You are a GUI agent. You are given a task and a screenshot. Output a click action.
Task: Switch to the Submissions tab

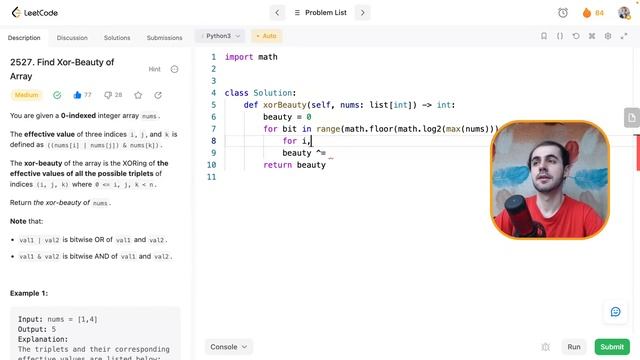point(164,38)
